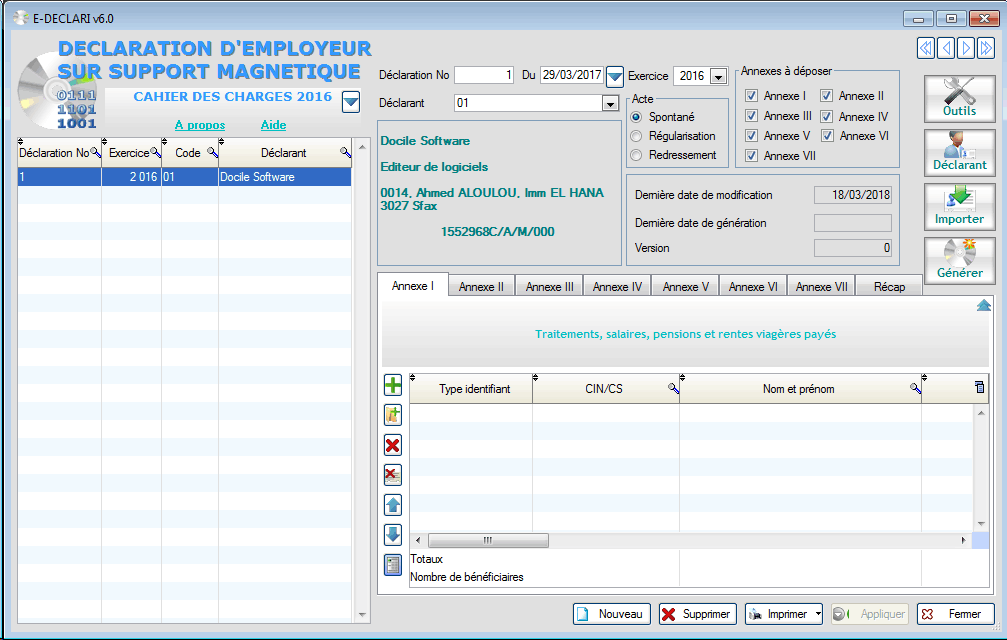Viewport: 1007px width, 640px height.
Task: Click the insert row icon below green plus
Action: (x=392, y=415)
